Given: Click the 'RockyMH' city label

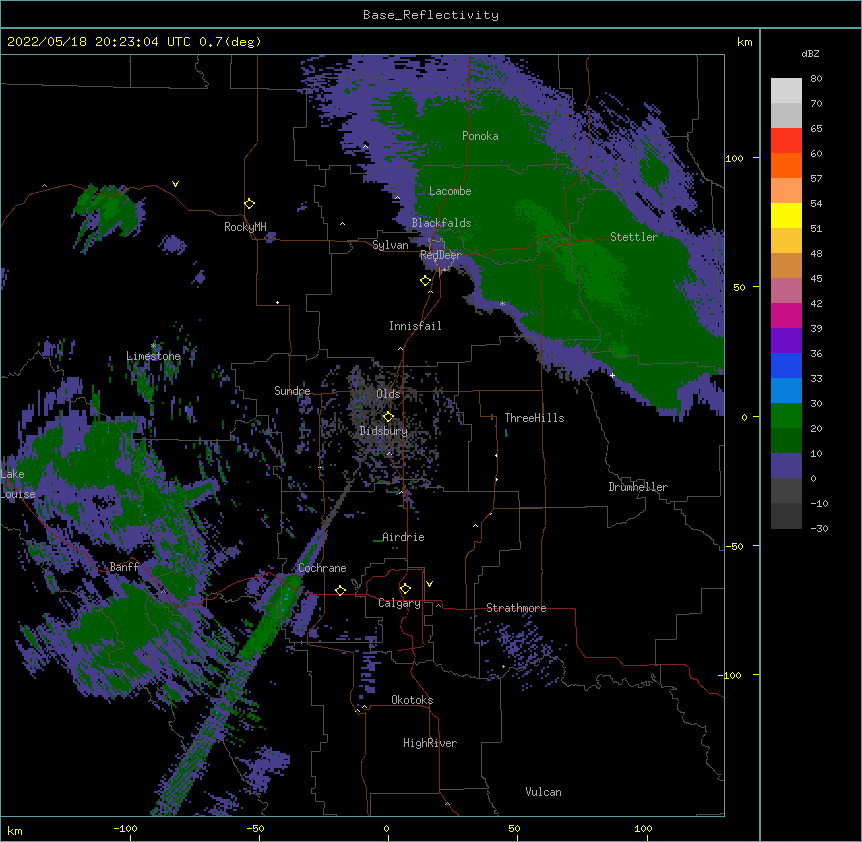Looking at the screenshot, I should click(245, 227).
